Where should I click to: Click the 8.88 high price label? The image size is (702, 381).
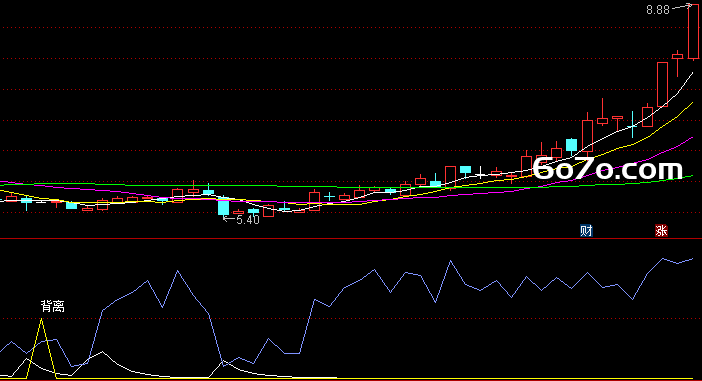tap(658, 10)
